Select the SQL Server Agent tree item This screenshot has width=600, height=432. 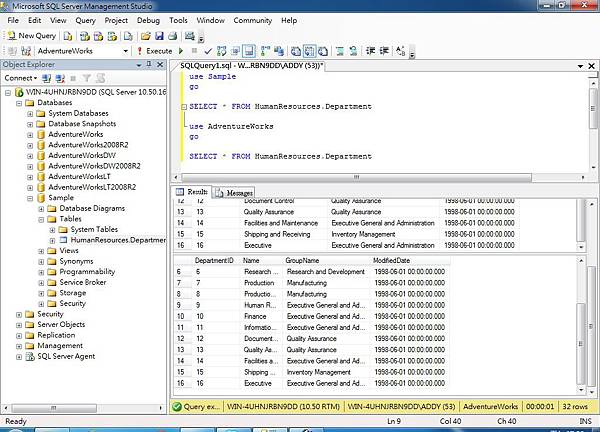point(66,356)
